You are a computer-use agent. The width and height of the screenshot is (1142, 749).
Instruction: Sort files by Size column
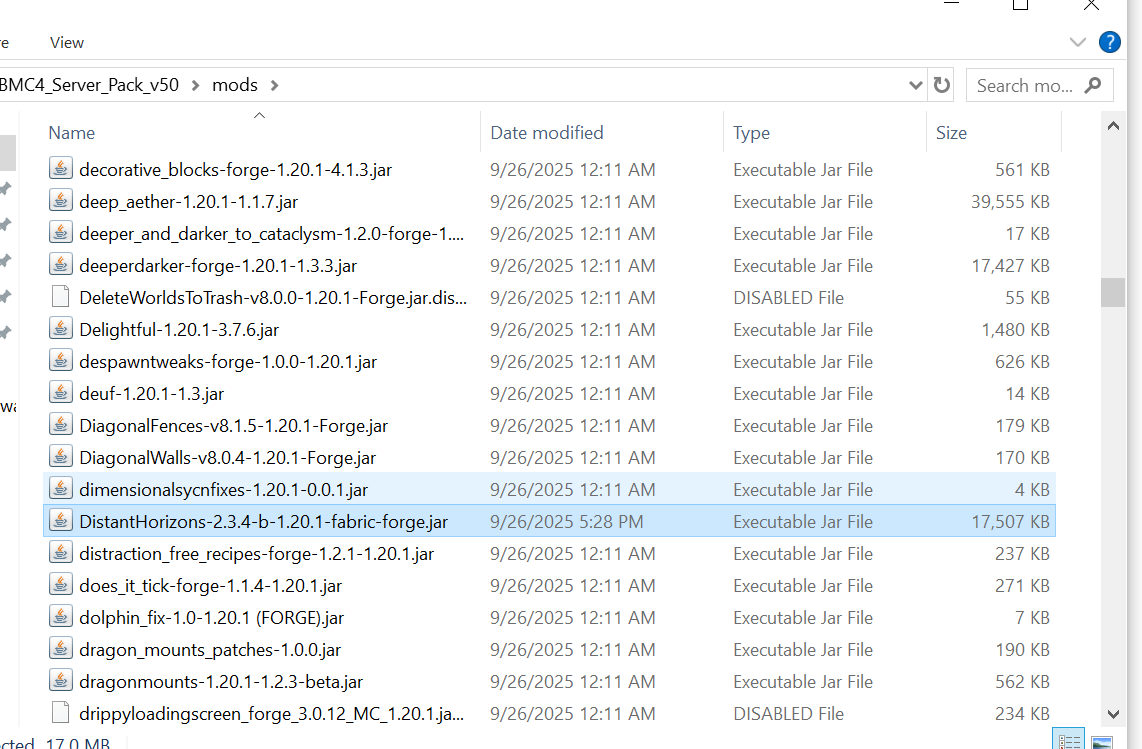951,133
